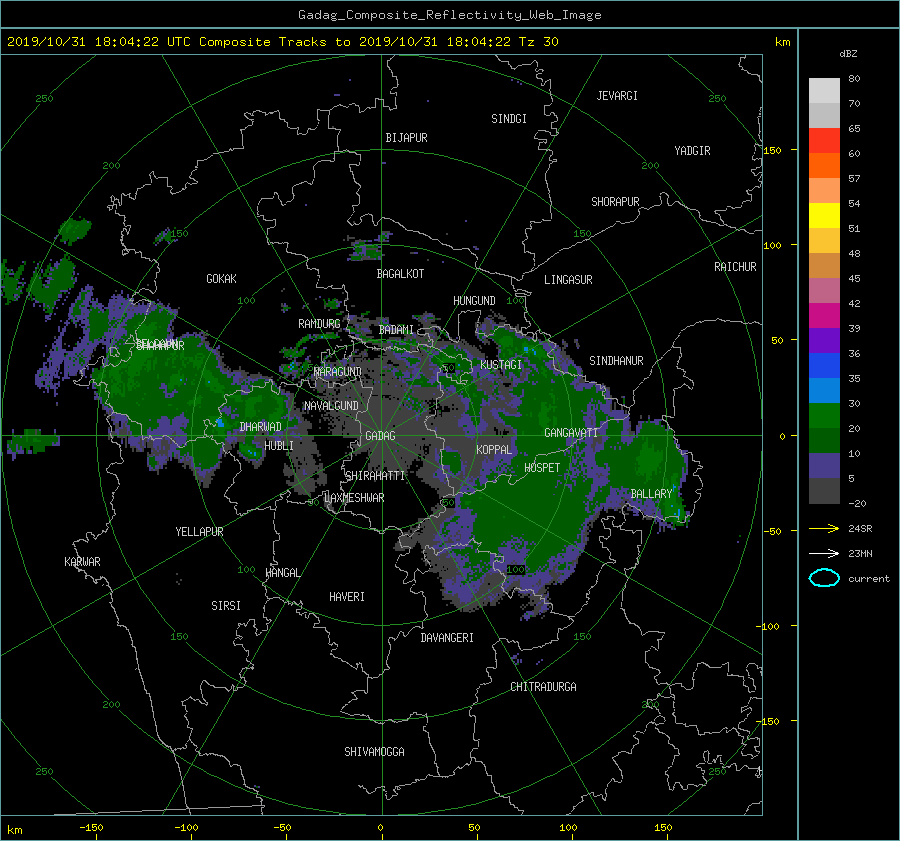
Task: Click the 'HUNGUND' city label
Action: pos(474,301)
